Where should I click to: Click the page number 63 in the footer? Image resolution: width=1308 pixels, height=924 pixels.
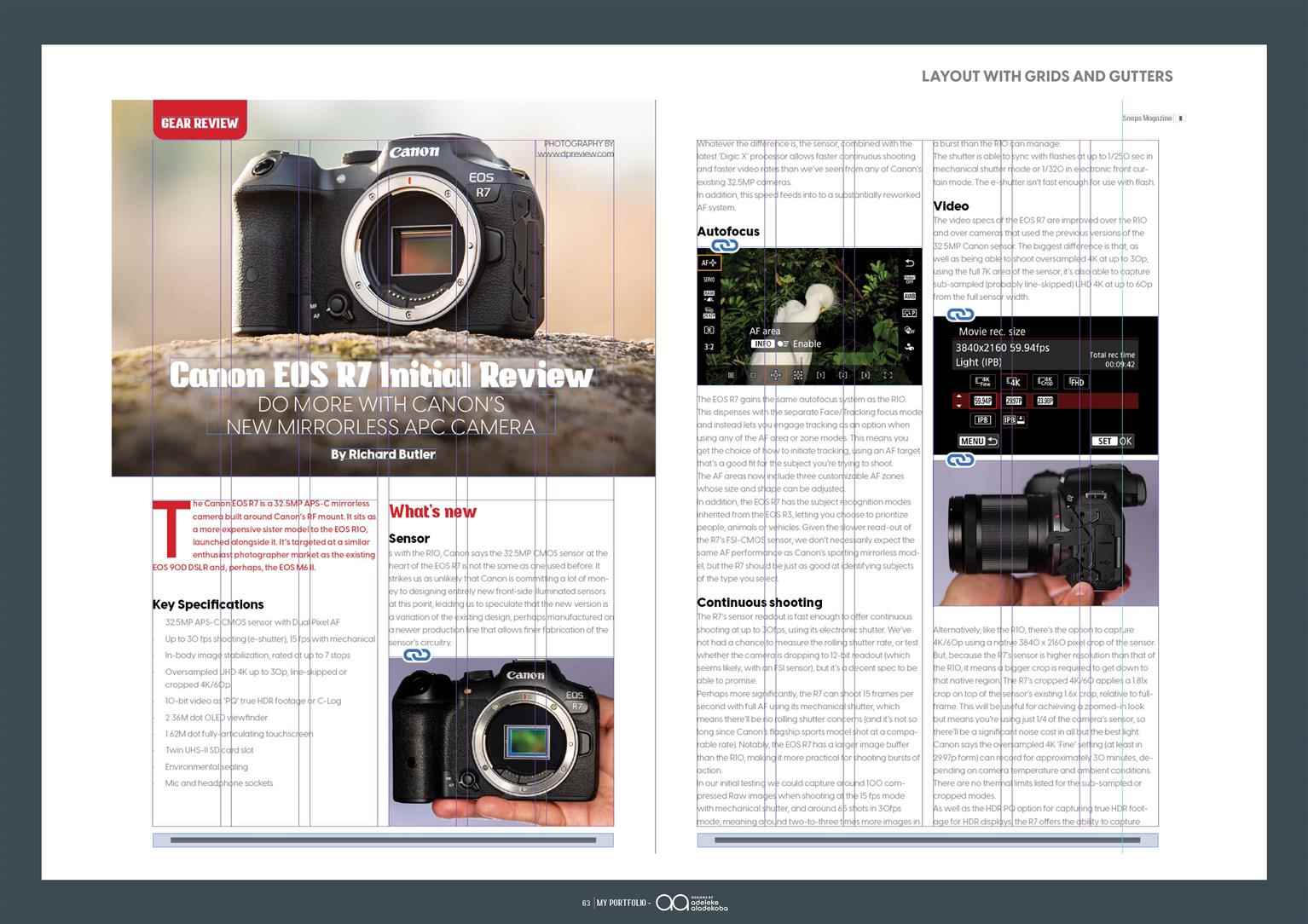click(x=586, y=903)
